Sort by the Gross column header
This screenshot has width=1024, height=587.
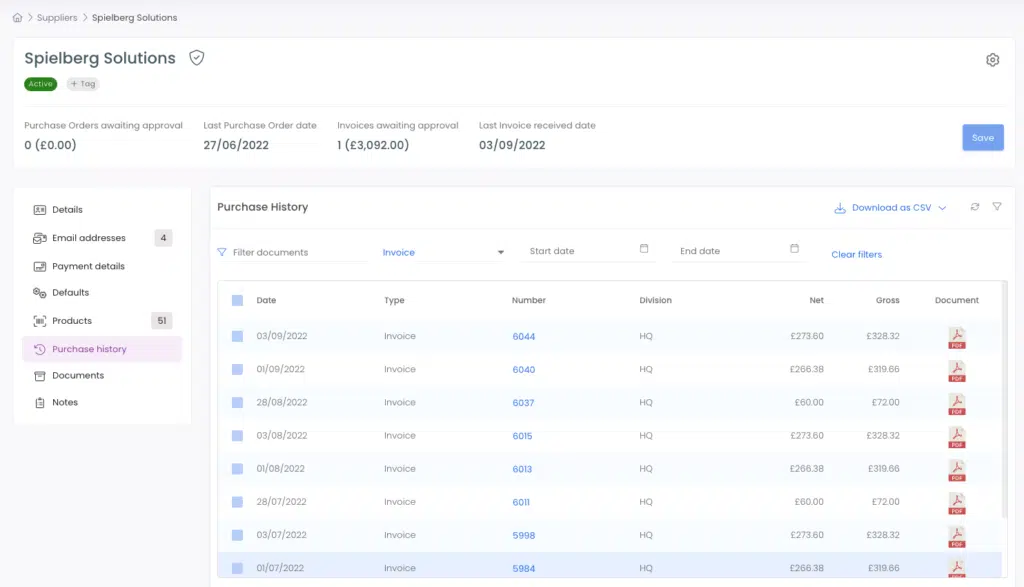click(888, 300)
